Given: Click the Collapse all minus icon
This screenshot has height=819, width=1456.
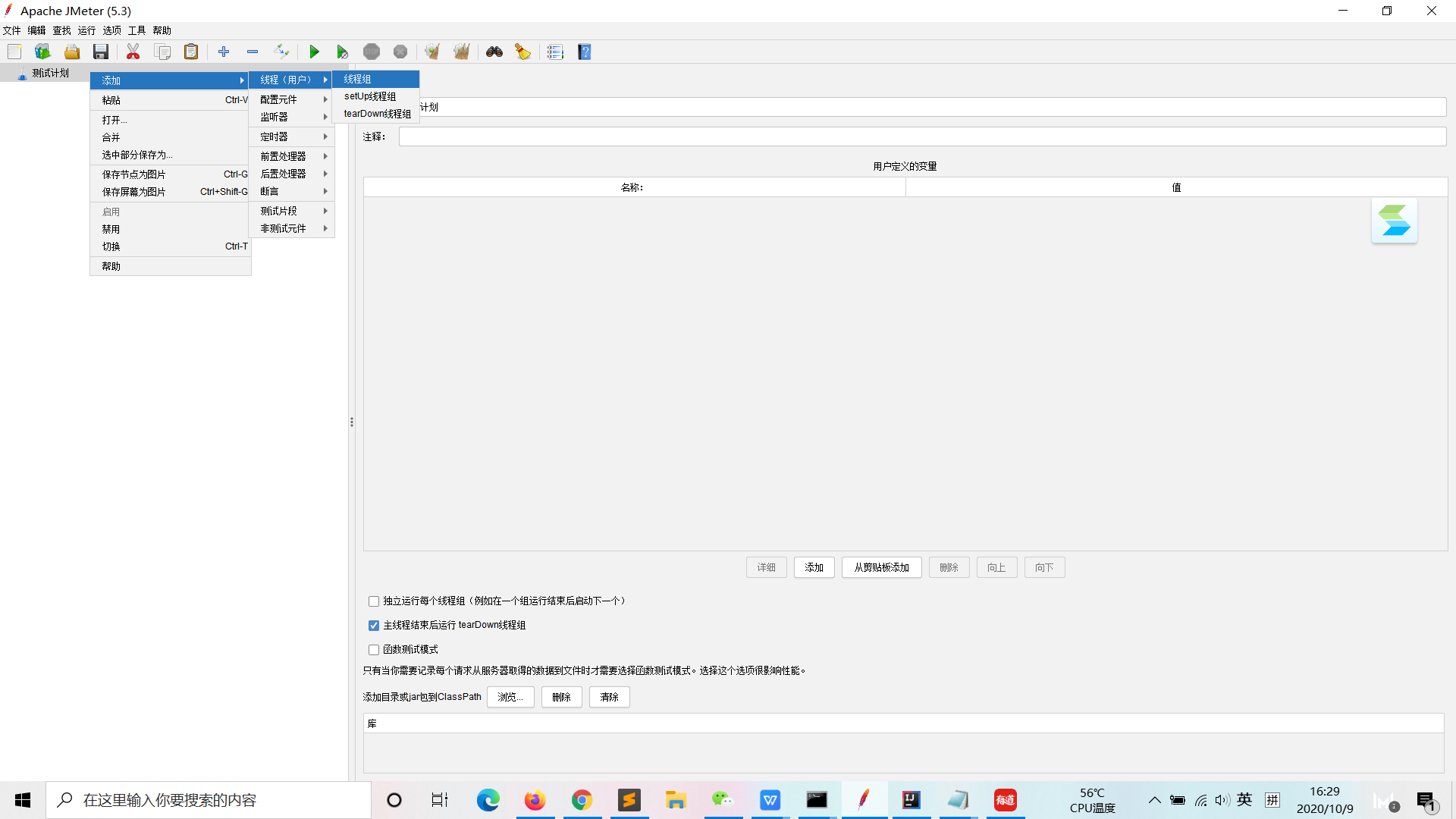Looking at the screenshot, I should click(x=253, y=52).
